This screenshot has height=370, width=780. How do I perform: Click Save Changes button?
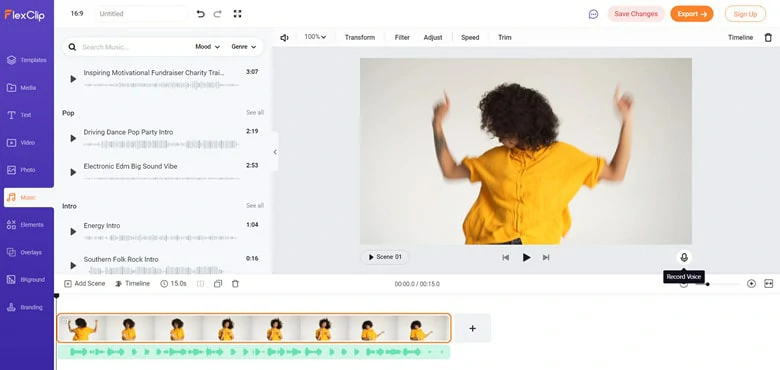(x=636, y=14)
